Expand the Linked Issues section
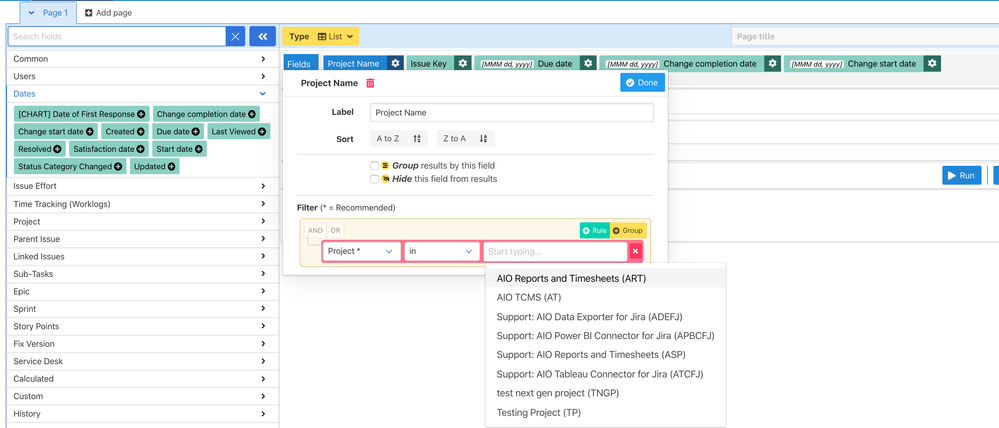The width and height of the screenshot is (999, 428). point(143,257)
